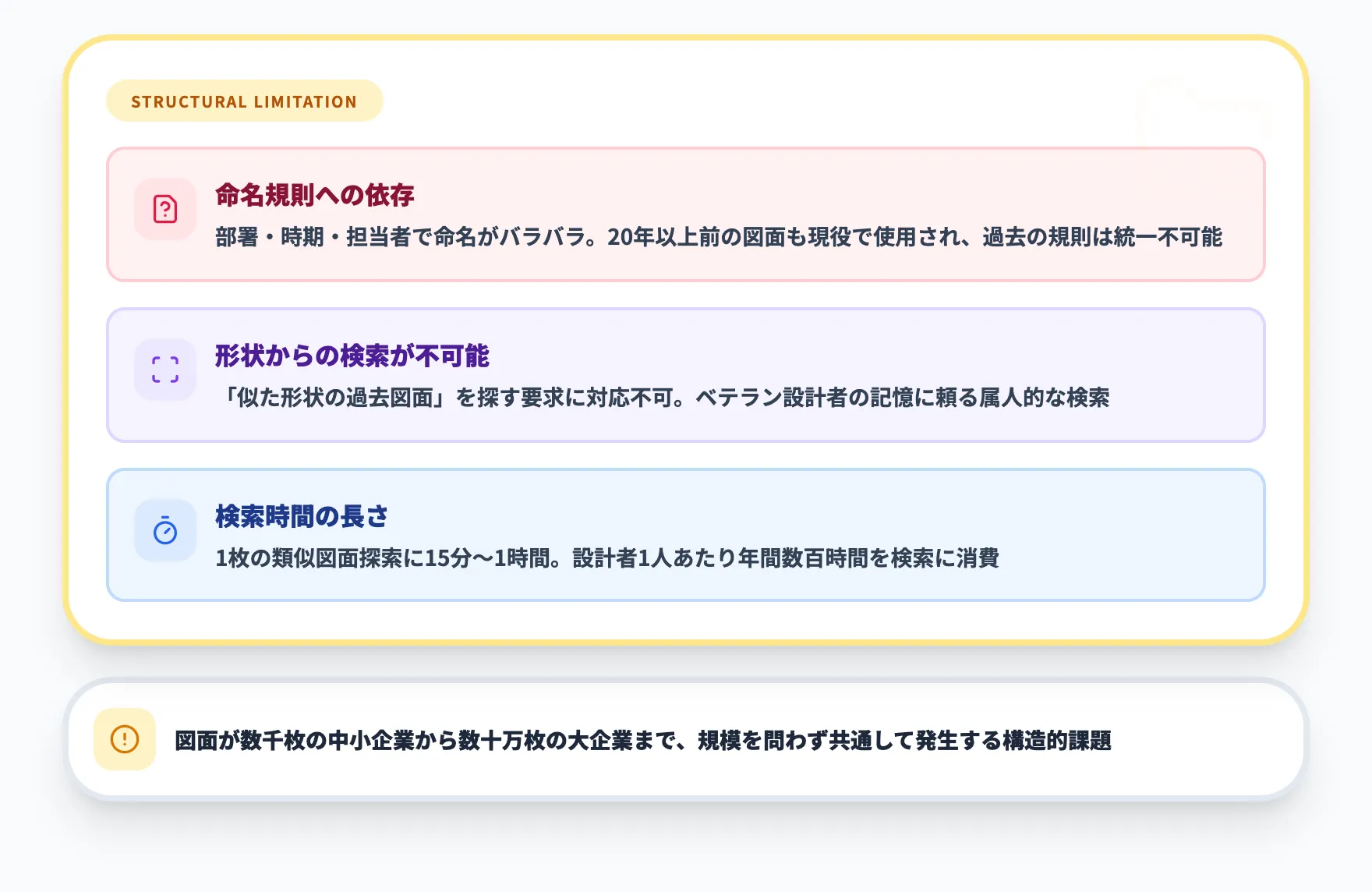Toggle the first card's naming-rule limitation
1372x892 pixels.
(686, 212)
